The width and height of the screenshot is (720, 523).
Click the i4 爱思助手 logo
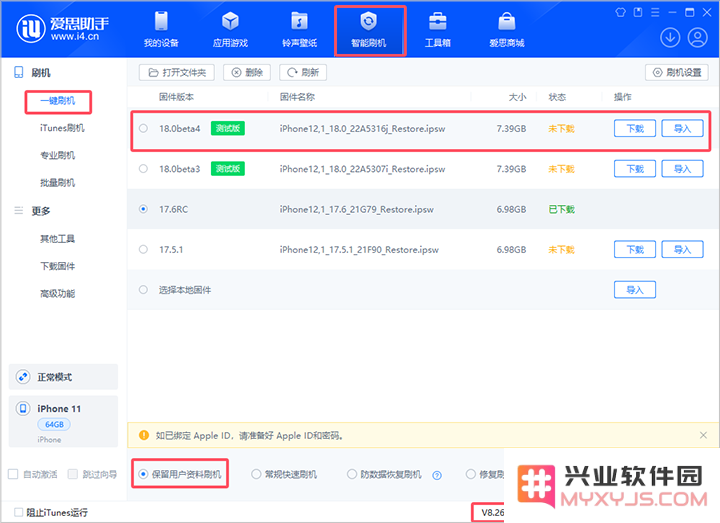tap(63, 28)
